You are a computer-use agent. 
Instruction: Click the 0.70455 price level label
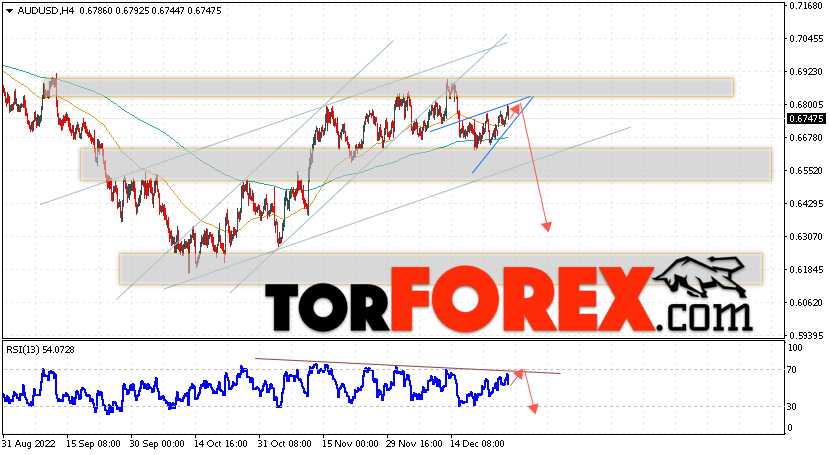pos(806,39)
